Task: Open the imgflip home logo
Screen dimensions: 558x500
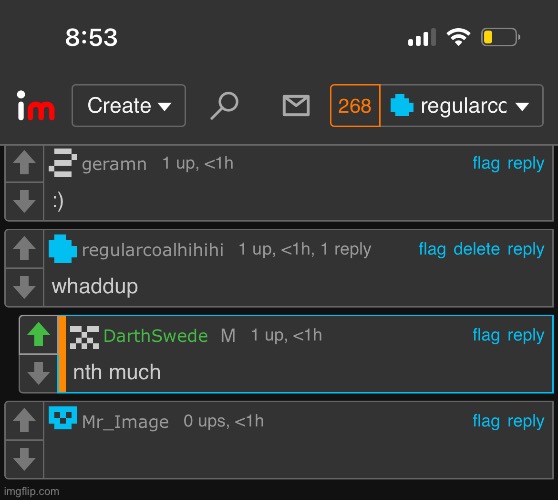Action: coord(36,106)
